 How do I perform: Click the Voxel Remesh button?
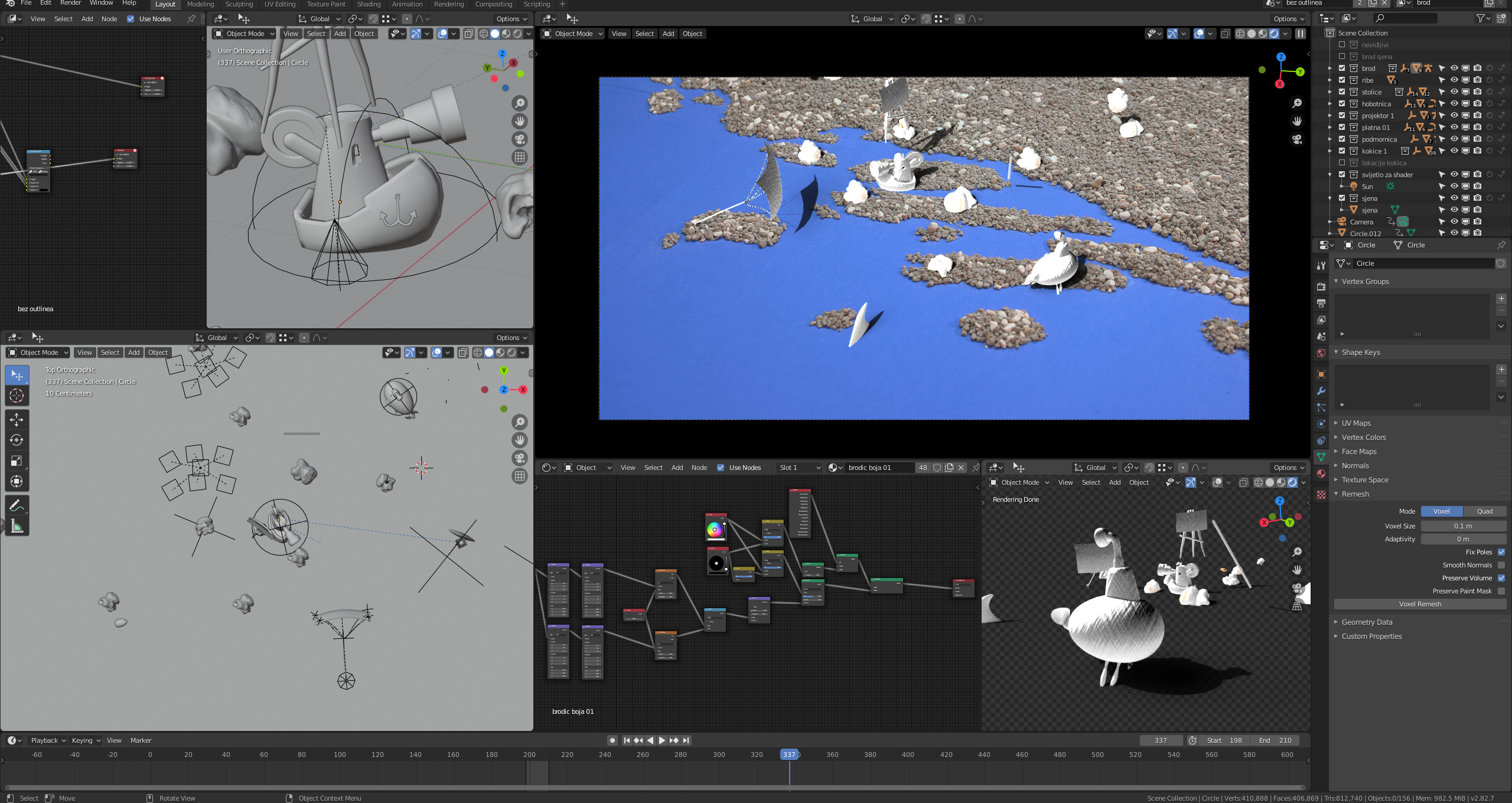1420,604
